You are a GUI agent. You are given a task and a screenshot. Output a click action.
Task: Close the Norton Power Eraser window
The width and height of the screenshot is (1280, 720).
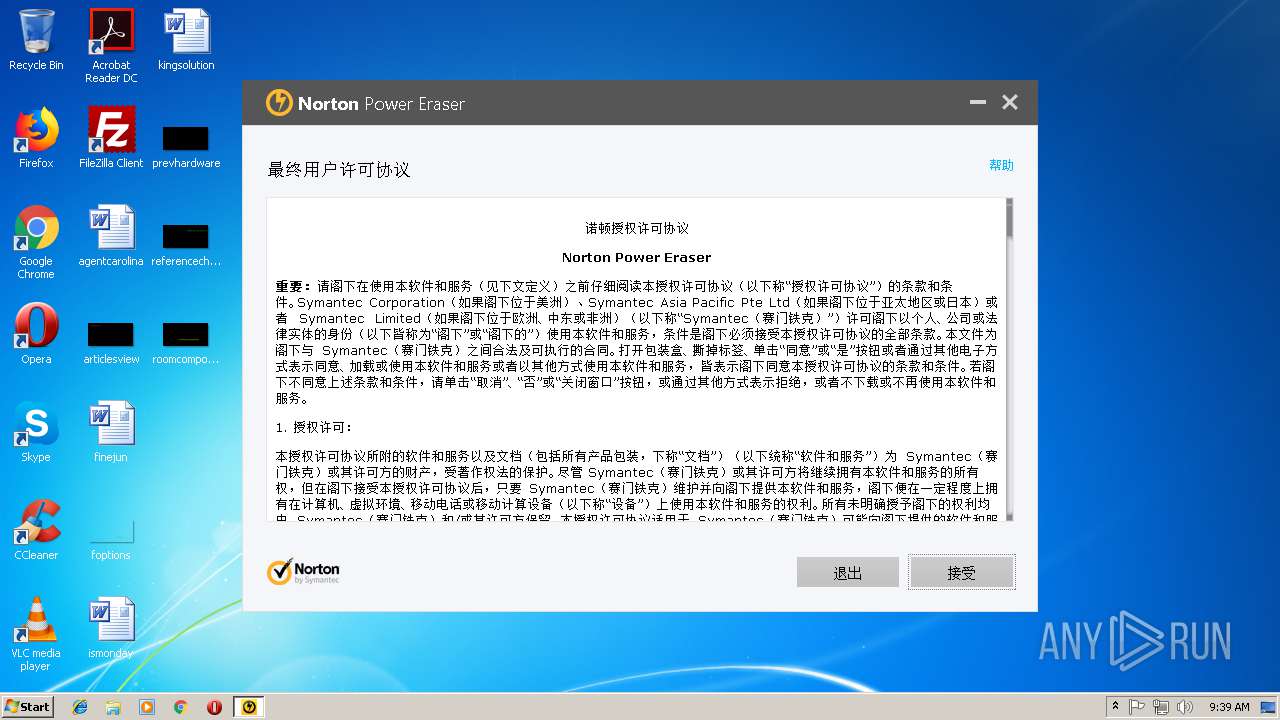1010,102
